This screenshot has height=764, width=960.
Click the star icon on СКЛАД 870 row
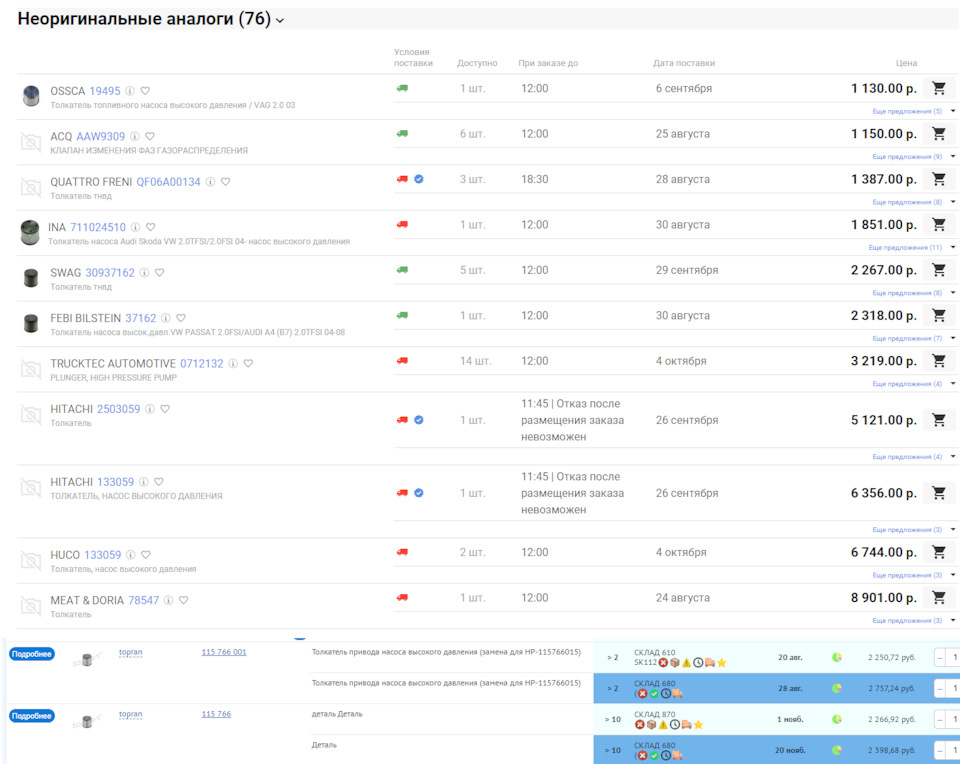(x=699, y=725)
